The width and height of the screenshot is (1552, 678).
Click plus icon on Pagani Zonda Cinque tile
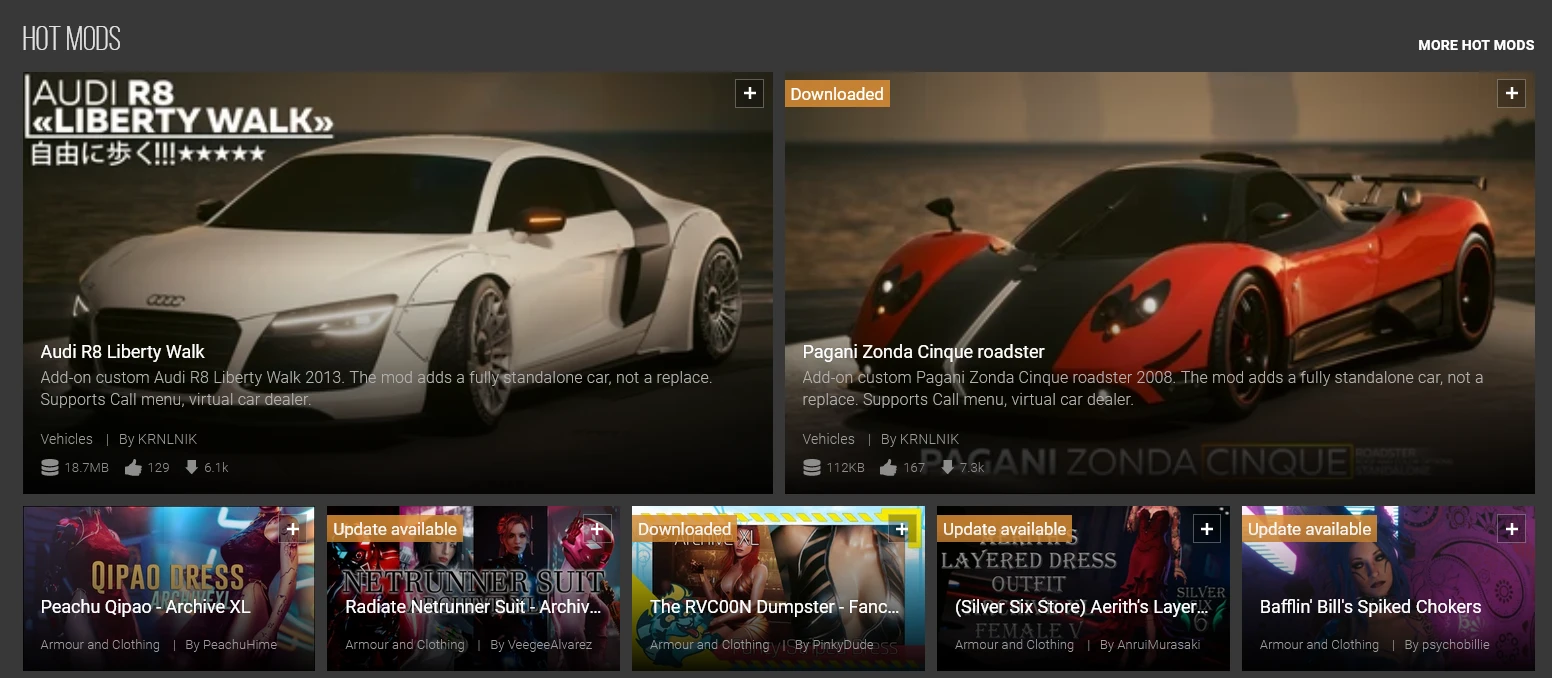[x=1511, y=93]
